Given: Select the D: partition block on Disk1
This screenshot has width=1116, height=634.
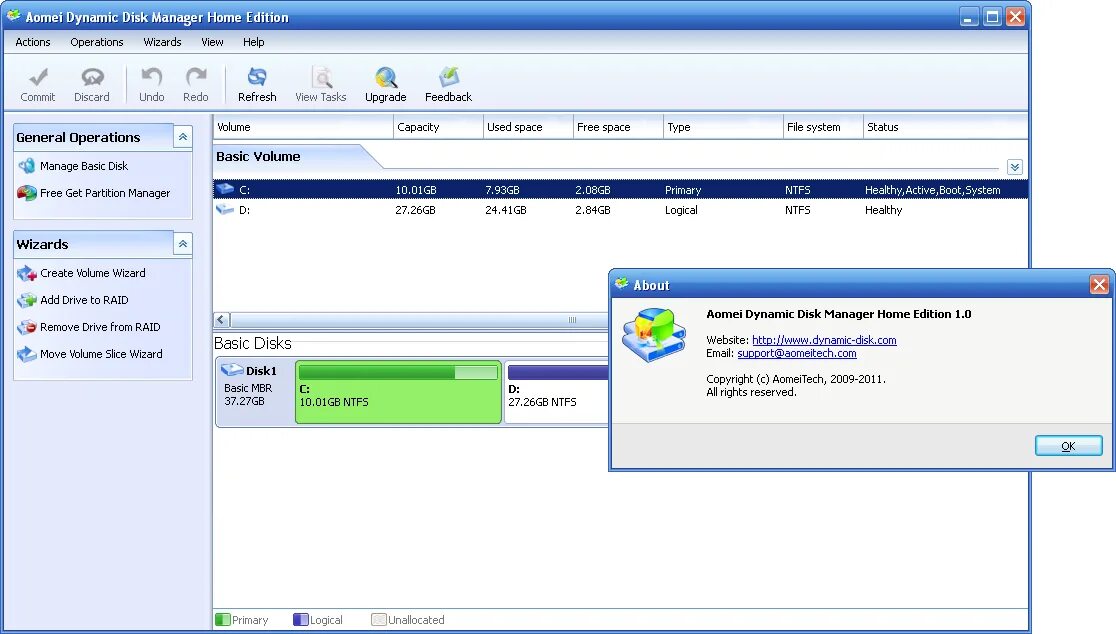Looking at the screenshot, I should (557, 392).
